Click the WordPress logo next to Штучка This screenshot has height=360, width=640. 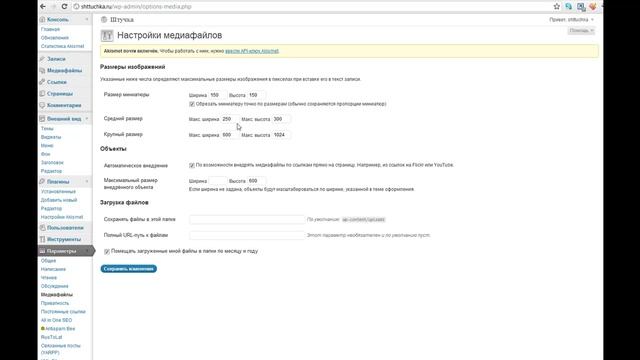(104, 20)
